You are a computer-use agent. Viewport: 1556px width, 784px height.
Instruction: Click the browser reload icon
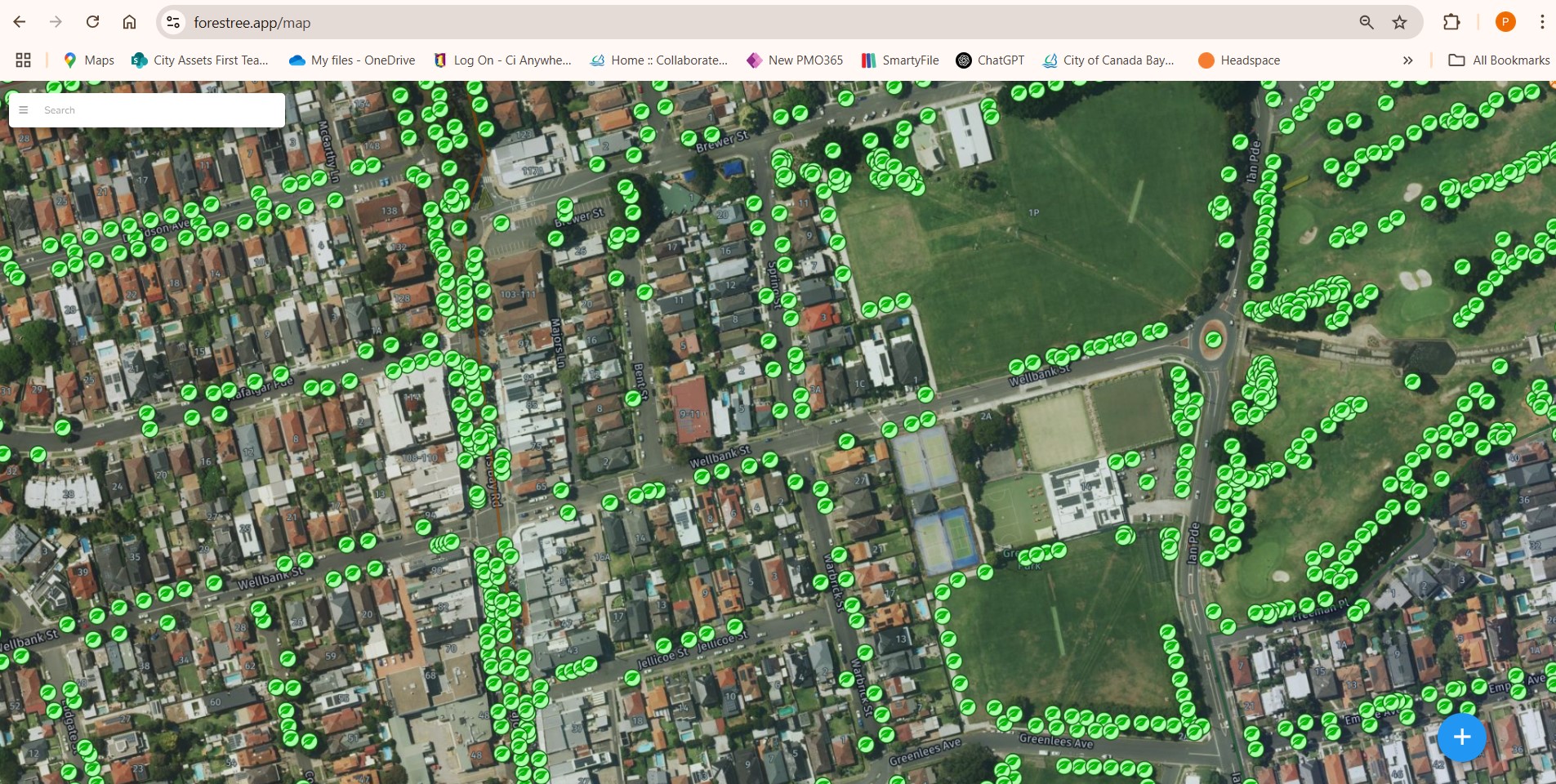click(92, 22)
